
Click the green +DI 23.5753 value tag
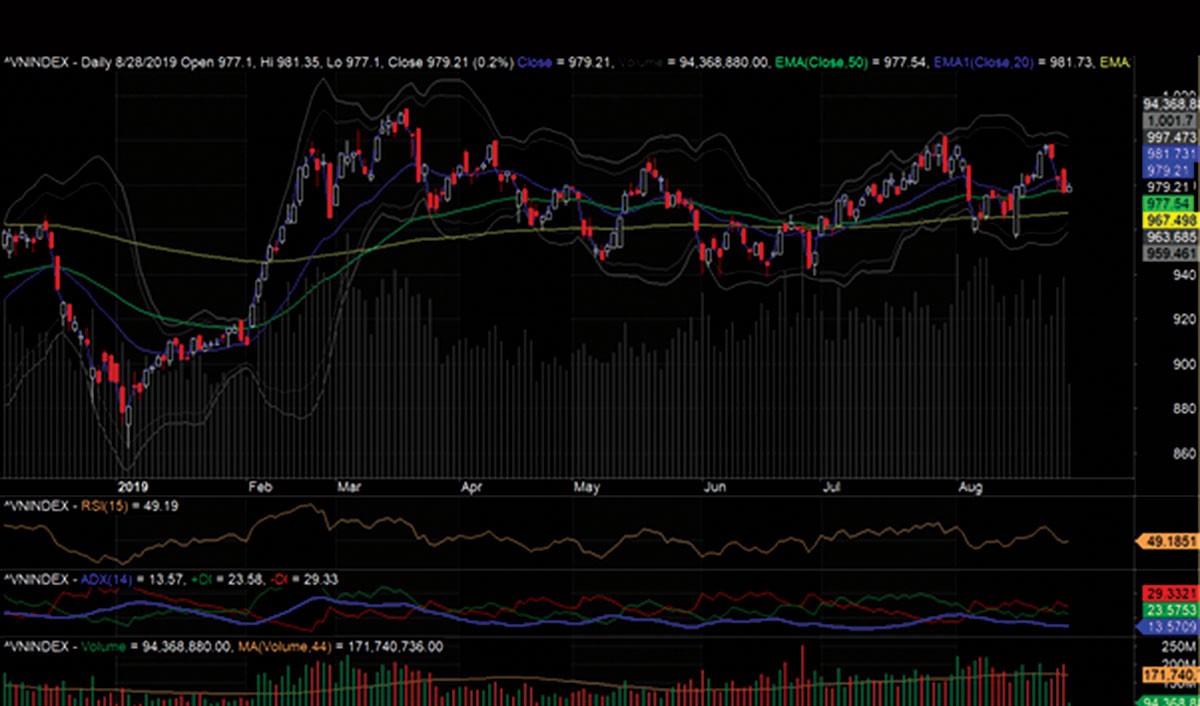click(x=1170, y=610)
